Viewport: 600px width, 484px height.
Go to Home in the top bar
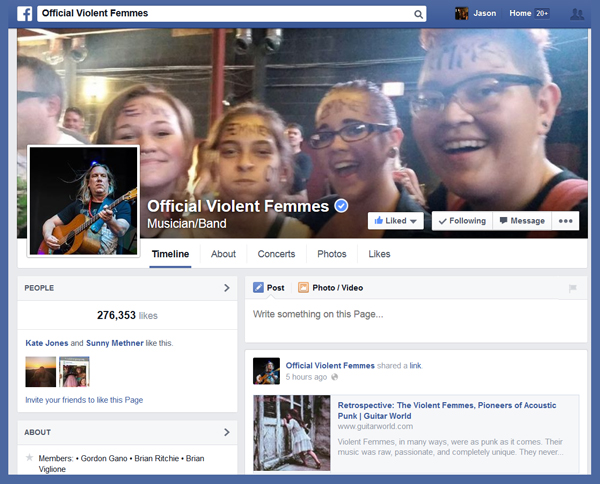point(520,13)
